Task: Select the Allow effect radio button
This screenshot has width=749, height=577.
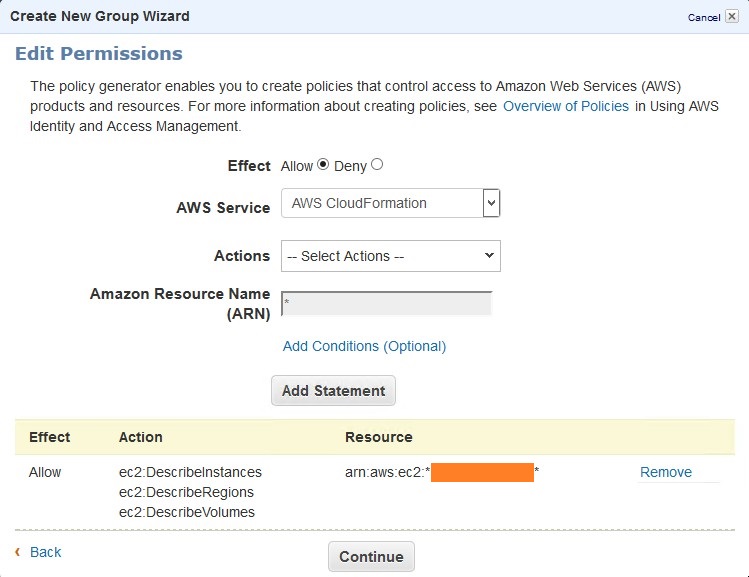Action: 323,165
